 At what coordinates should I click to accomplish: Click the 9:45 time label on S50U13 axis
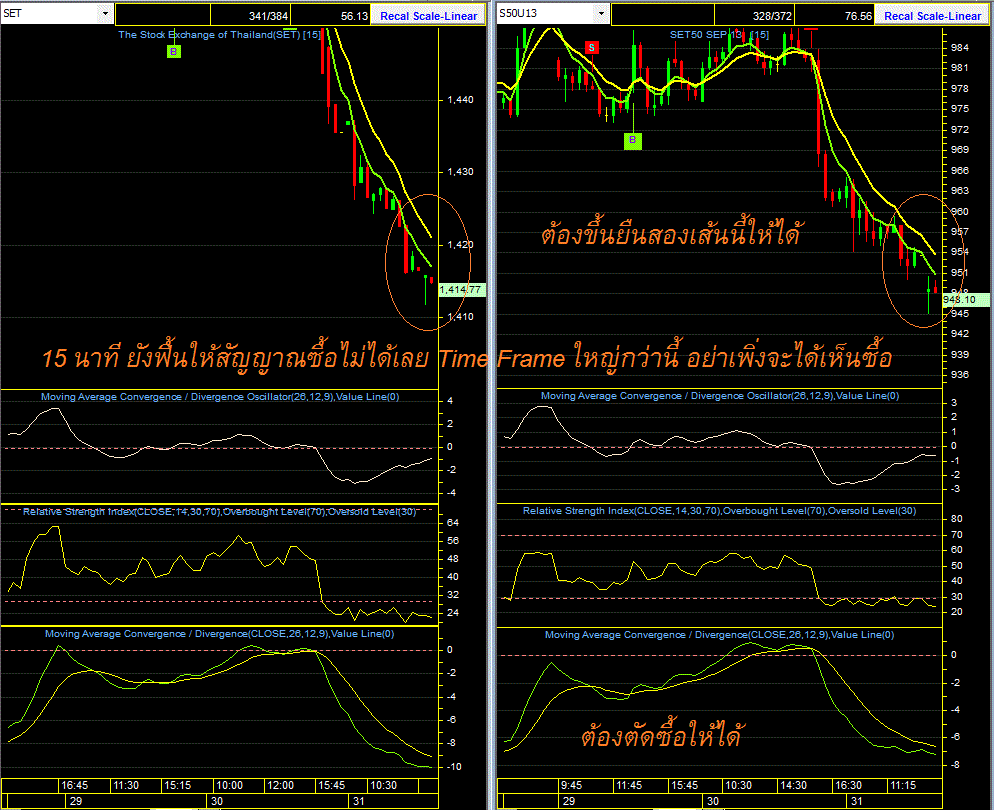point(571,785)
